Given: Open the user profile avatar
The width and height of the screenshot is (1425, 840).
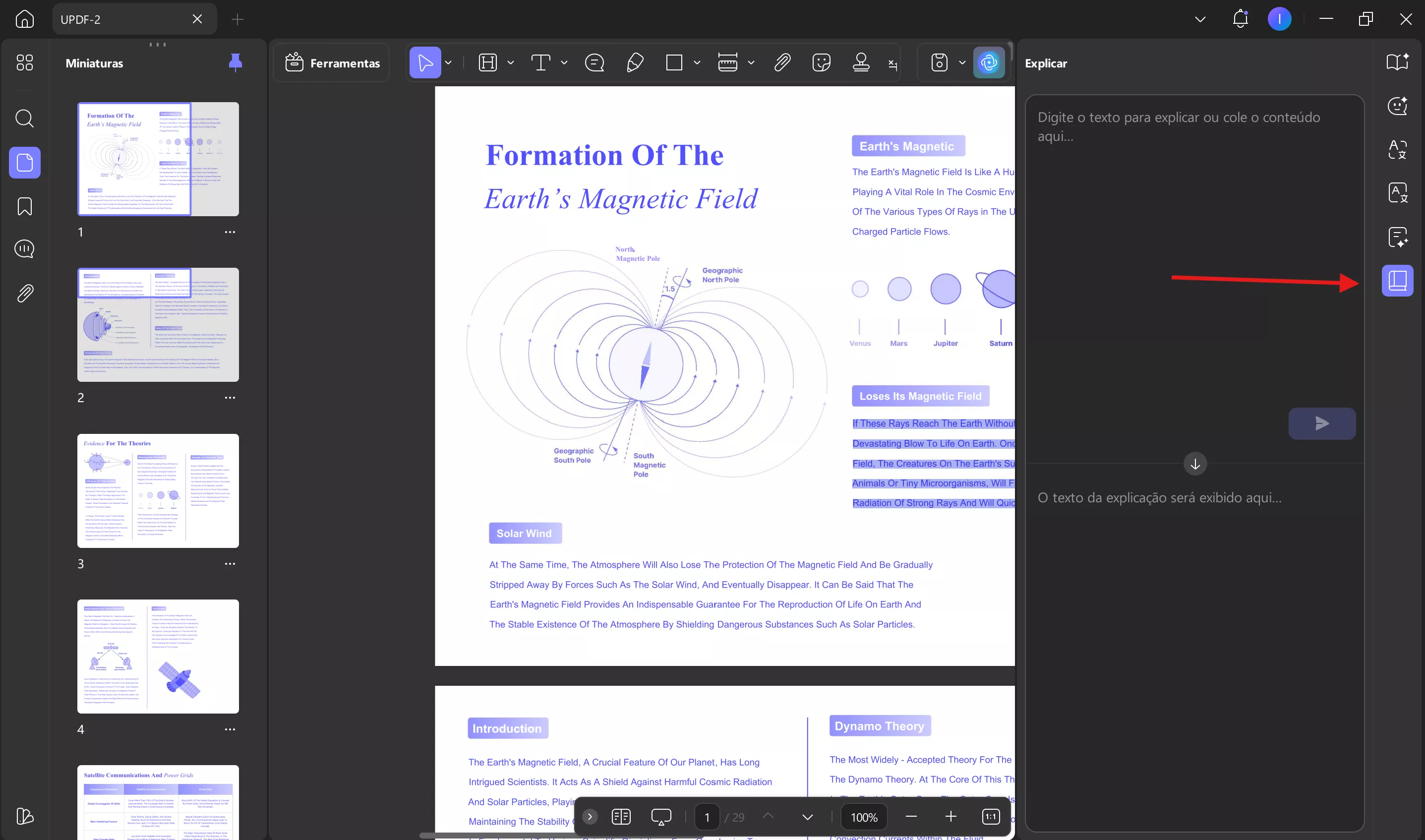Looking at the screenshot, I should [x=1279, y=19].
